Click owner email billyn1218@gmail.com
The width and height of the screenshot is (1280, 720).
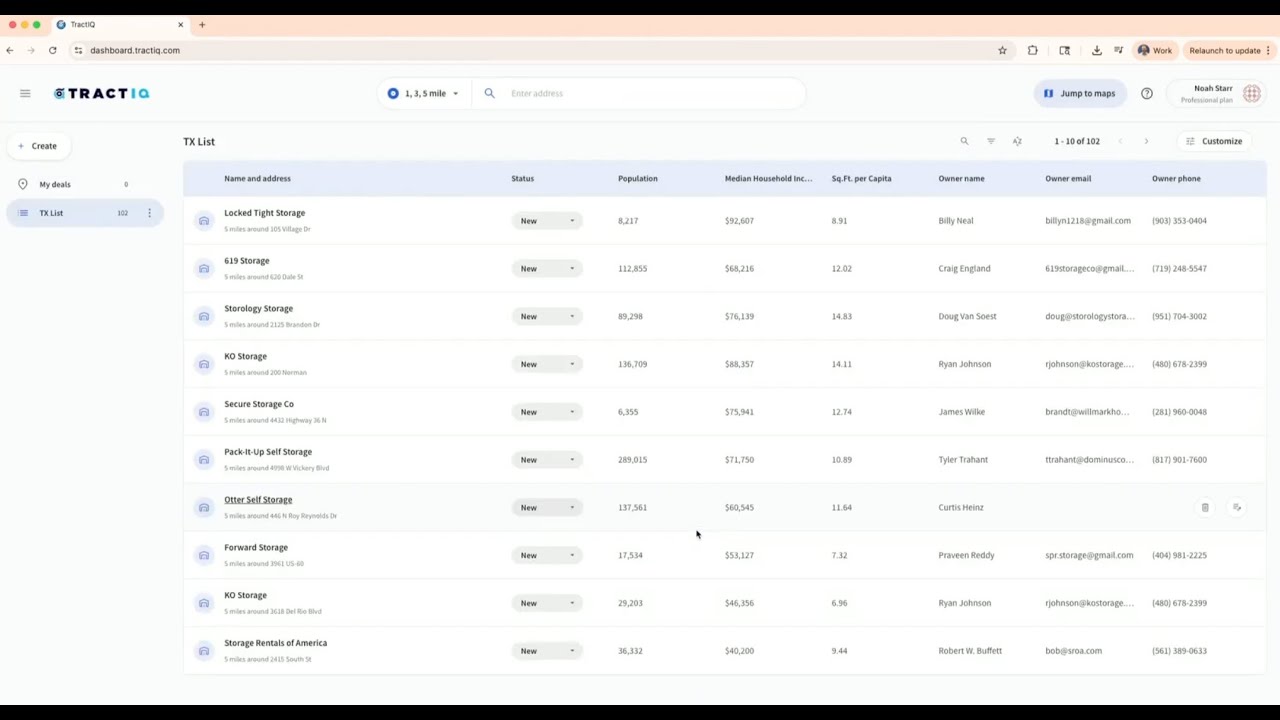coord(1088,221)
